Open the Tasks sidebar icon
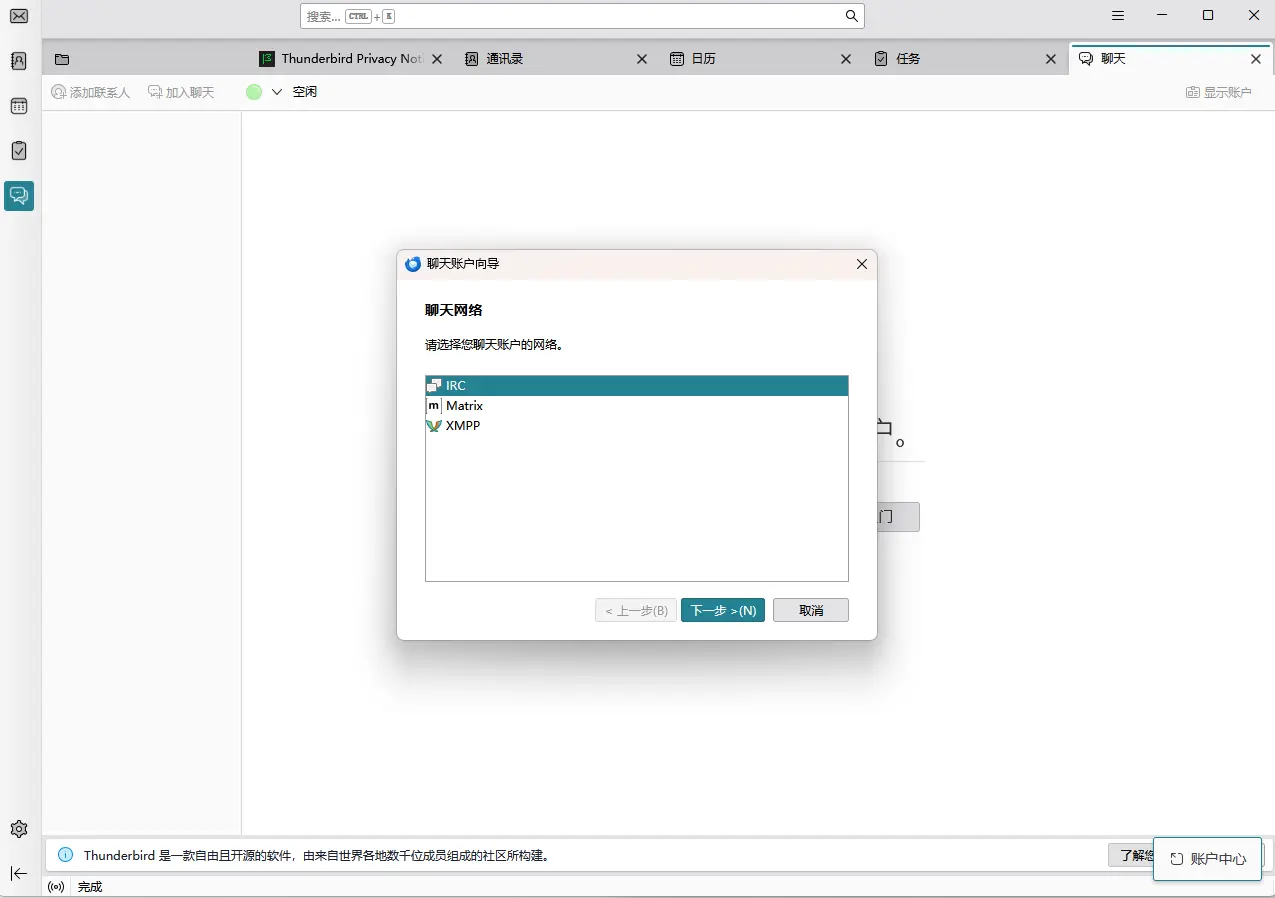The image size is (1275, 898). coord(19,151)
